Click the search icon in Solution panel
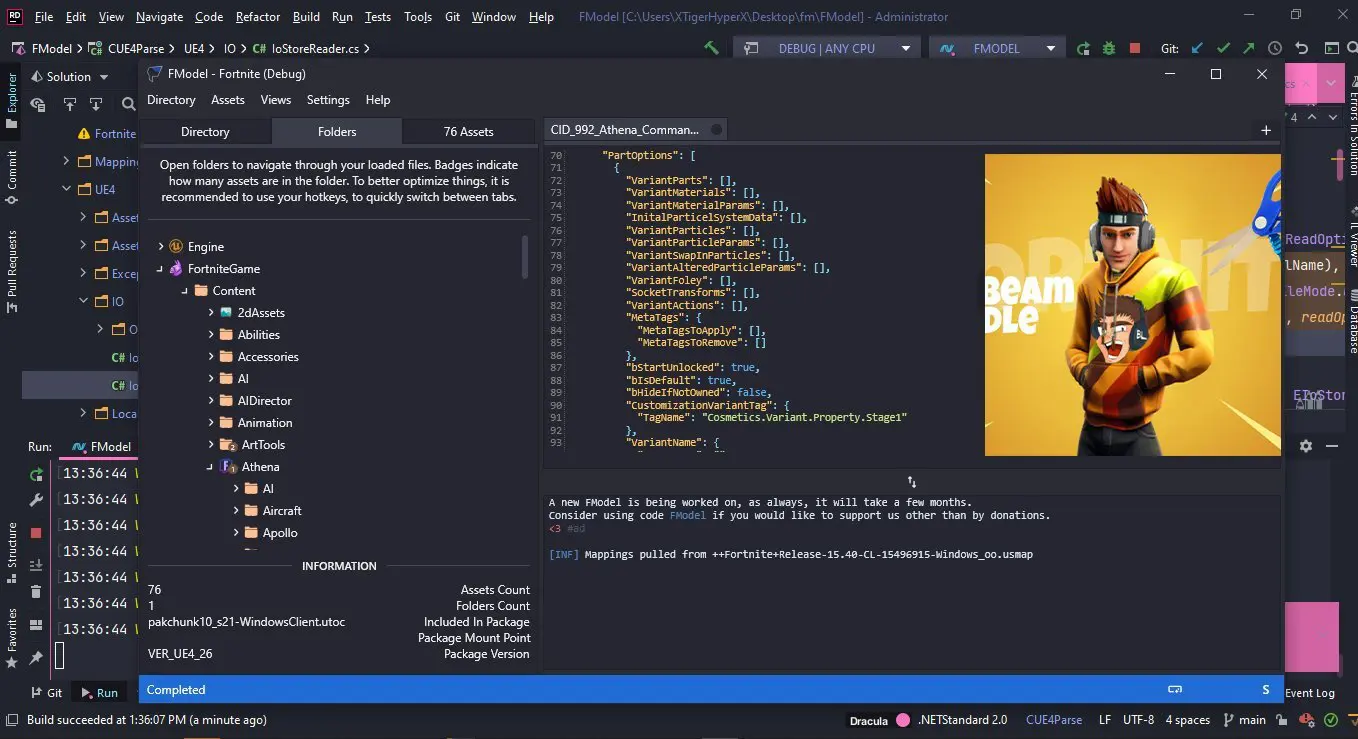The width and height of the screenshot is (1358, 739). 128,104
